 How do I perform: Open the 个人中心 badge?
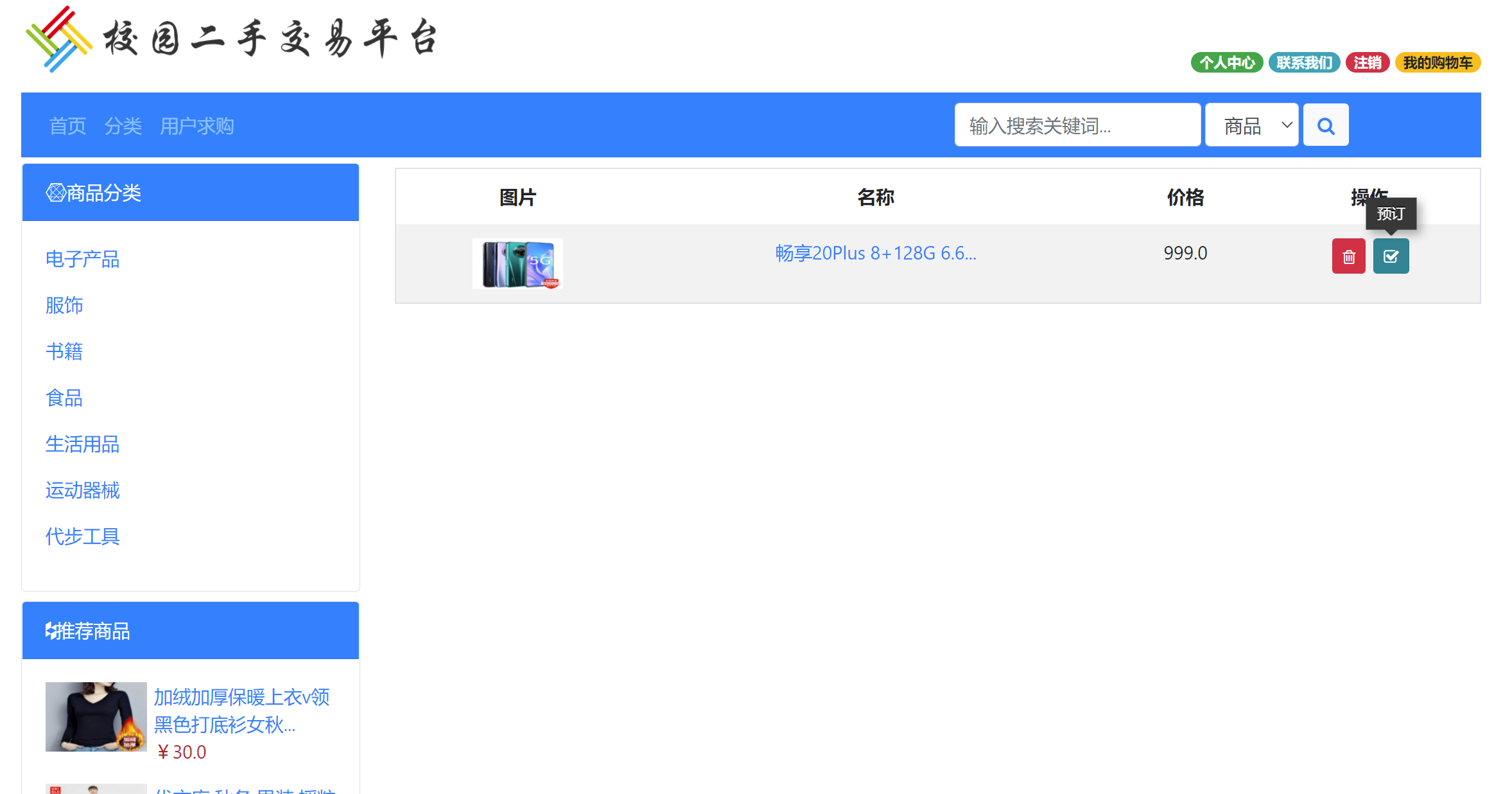tap(1226, 62)
